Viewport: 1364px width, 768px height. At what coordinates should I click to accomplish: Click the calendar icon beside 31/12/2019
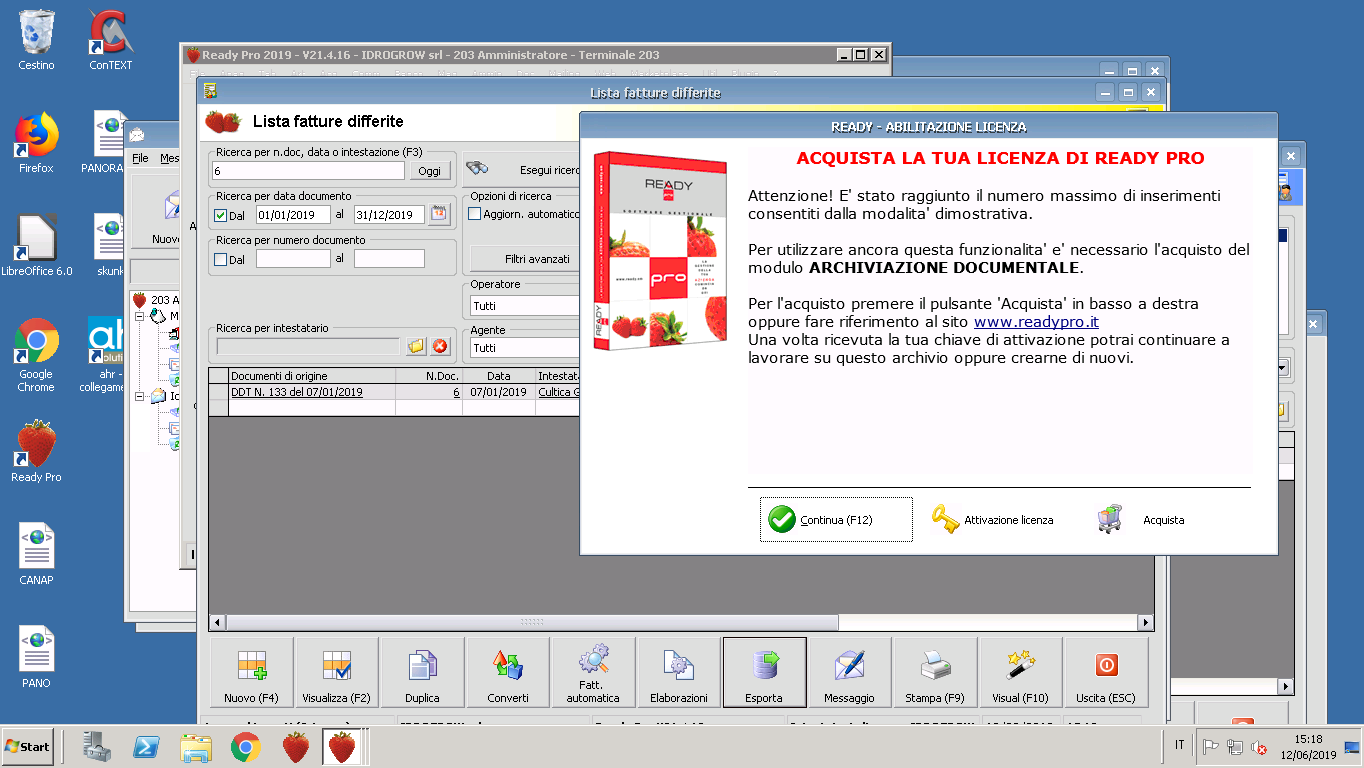click(x=440, y=214)
